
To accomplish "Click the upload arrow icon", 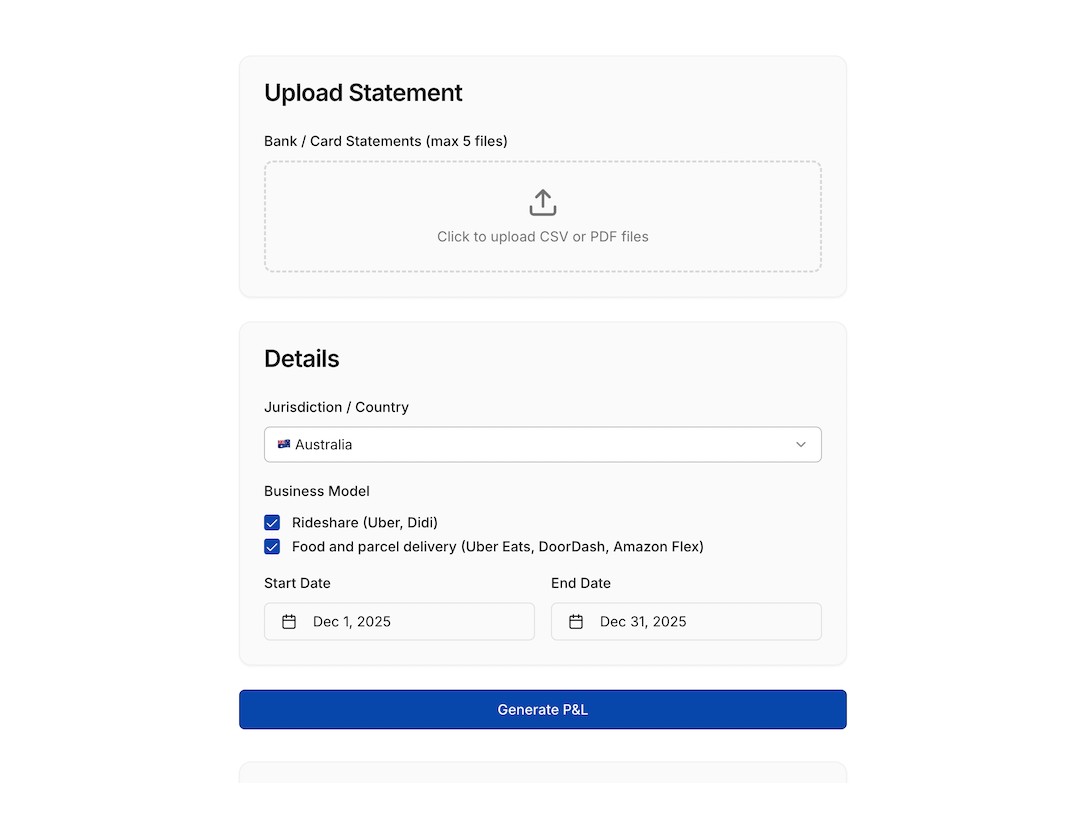I will (x=542, y=203).
